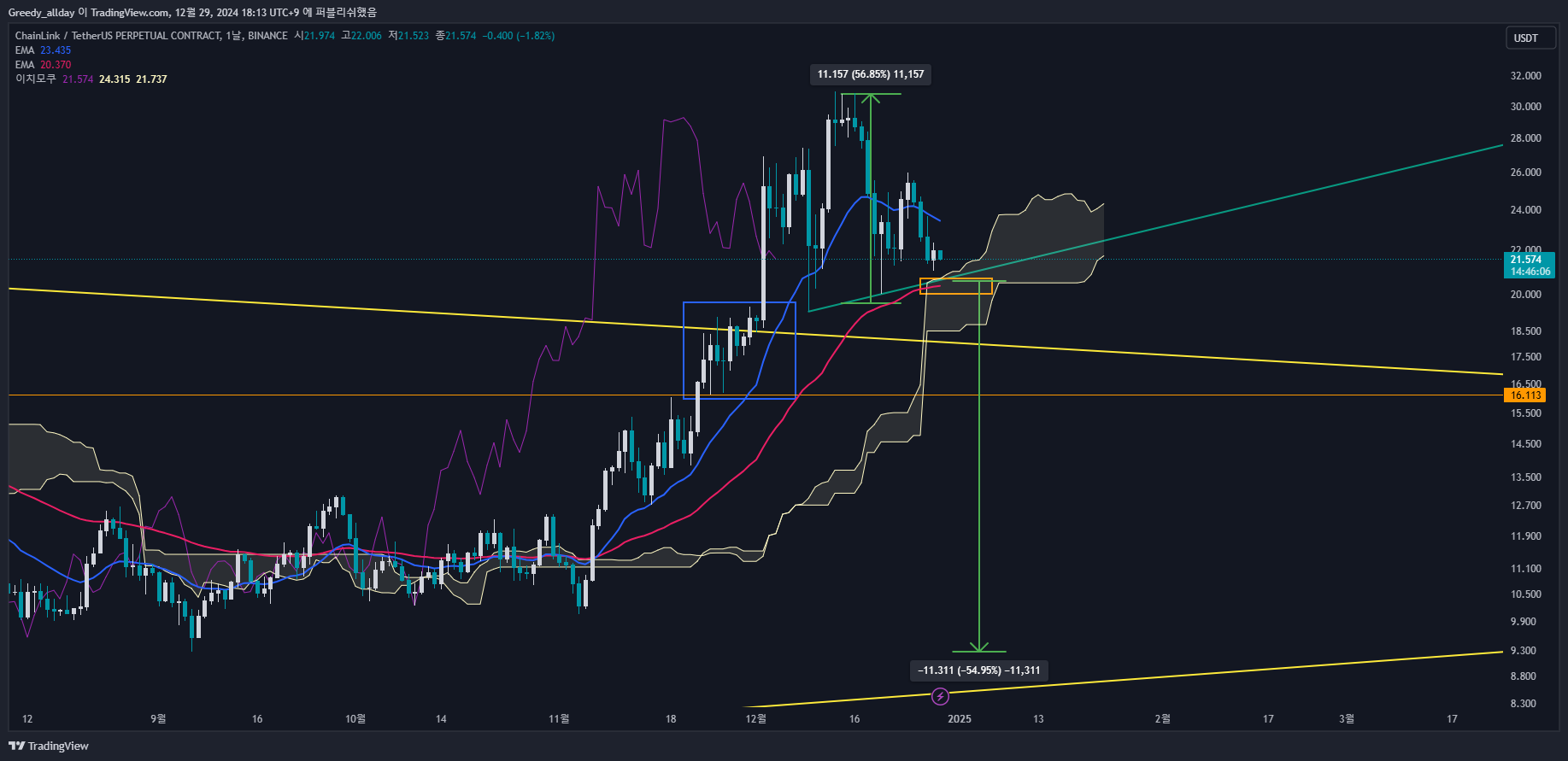Click the Ichimoku value 24.315 in the legend
The height and width of the screenshot is (761, 1568).
point(115,79)
